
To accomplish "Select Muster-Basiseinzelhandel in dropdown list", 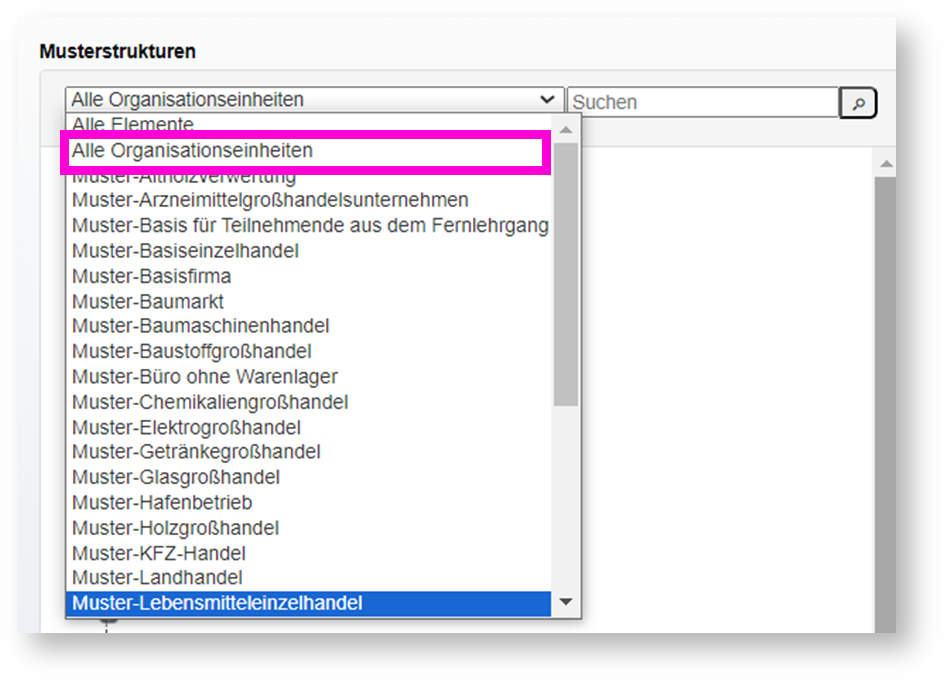I will [185, 251].
